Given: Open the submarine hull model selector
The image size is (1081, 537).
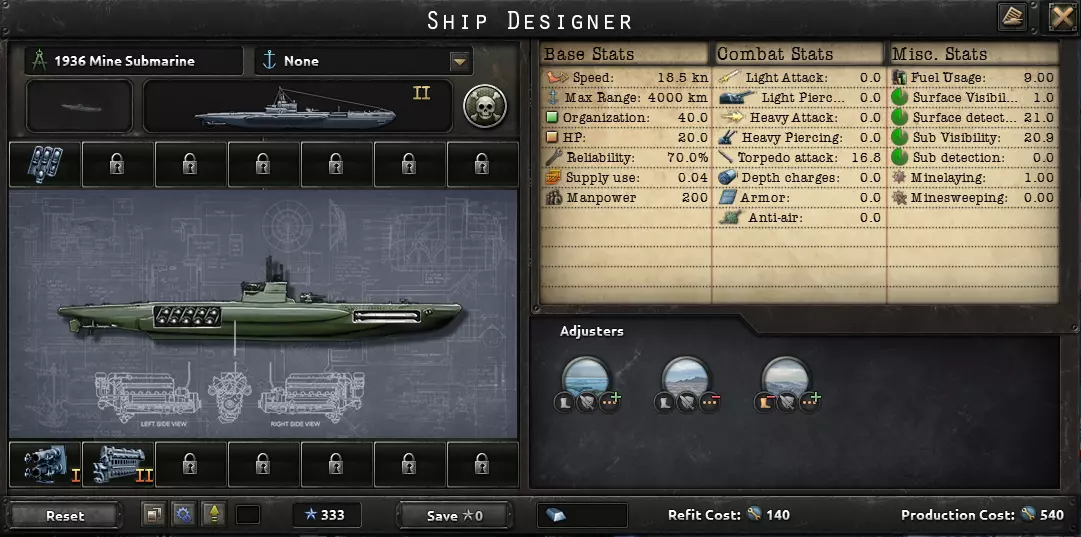Looking at the screenshot, I should pos(297,105).
